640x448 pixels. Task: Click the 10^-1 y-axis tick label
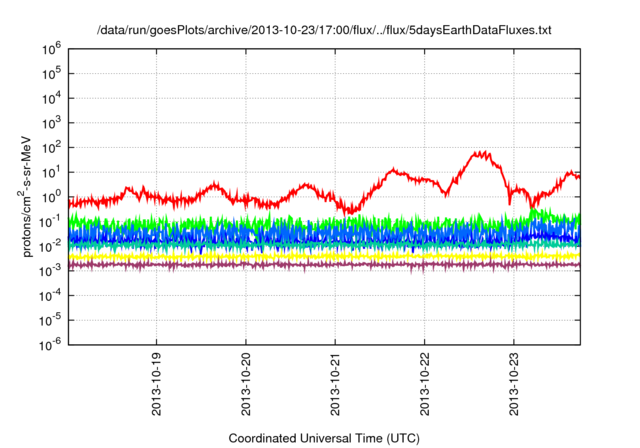51,222
